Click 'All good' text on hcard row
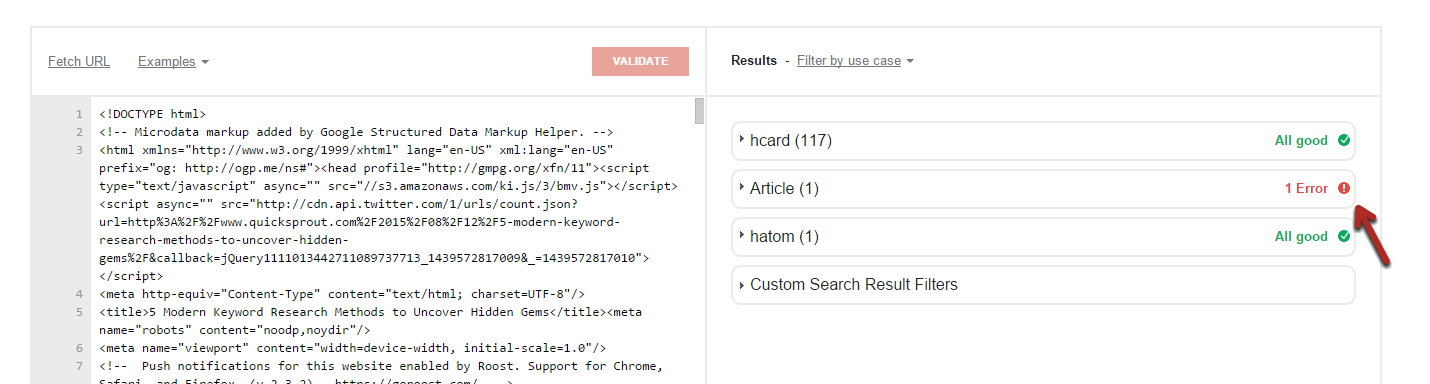The width and height of the screenshot is (1430, 384). tap(1301, 140)
